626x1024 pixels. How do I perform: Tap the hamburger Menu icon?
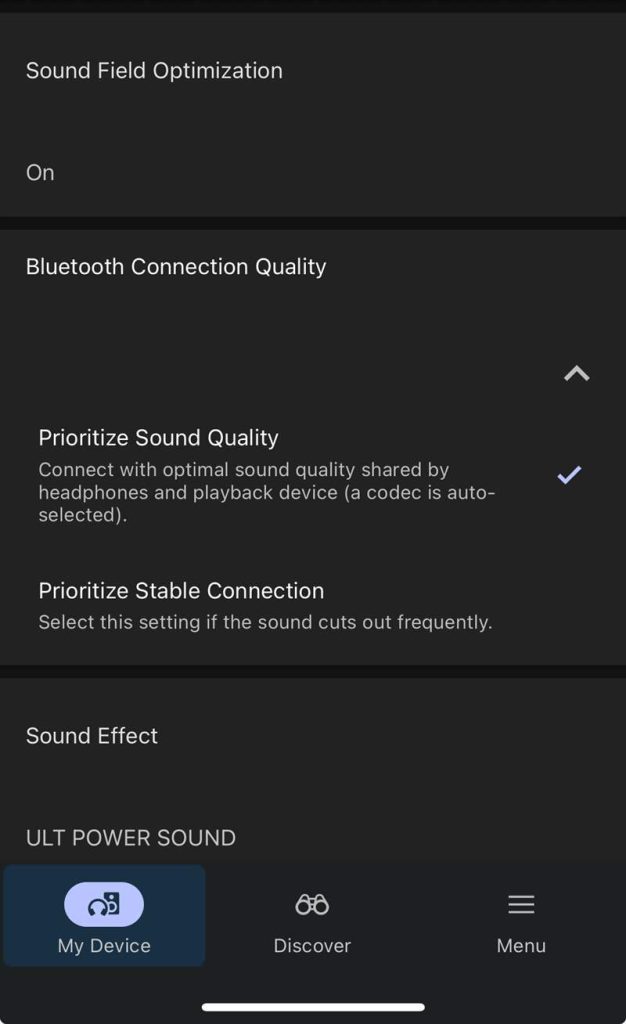(x=521, y=905)
